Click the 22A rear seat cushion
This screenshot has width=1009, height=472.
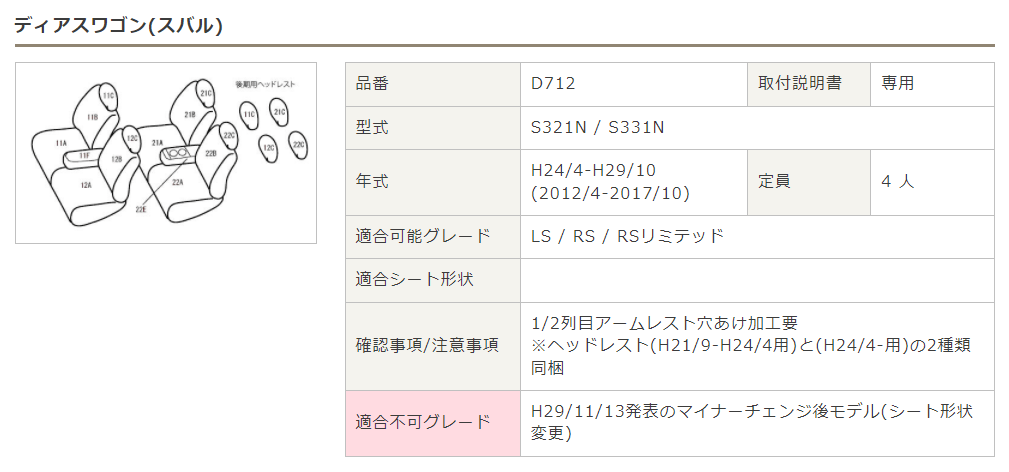tap(177, 184)
